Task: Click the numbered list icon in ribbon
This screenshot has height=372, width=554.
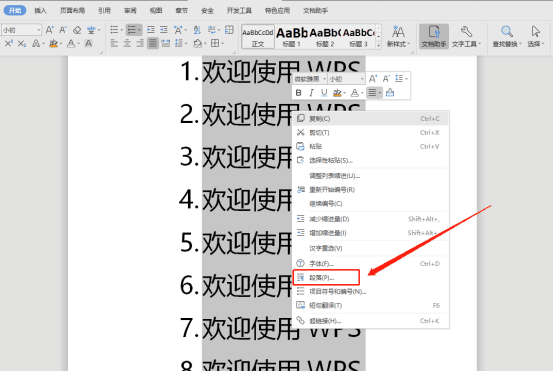Action: coord(132,30)
